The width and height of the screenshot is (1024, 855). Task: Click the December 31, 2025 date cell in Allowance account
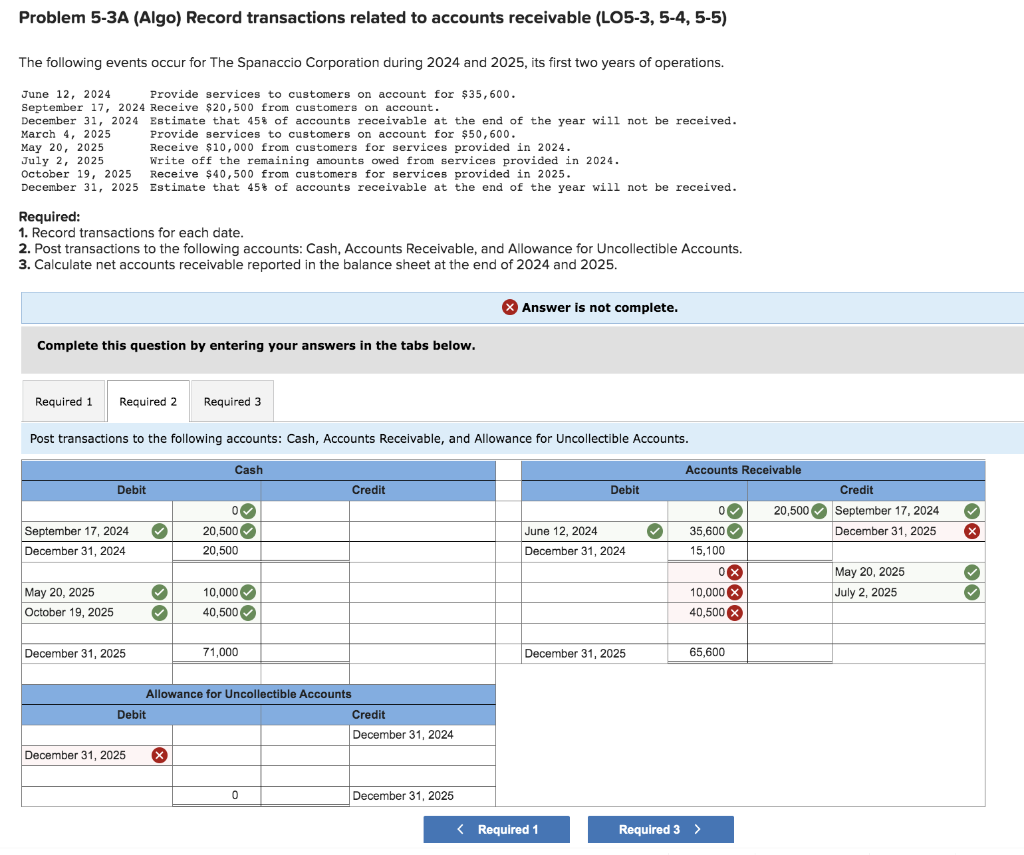click(x=75, y=755)
